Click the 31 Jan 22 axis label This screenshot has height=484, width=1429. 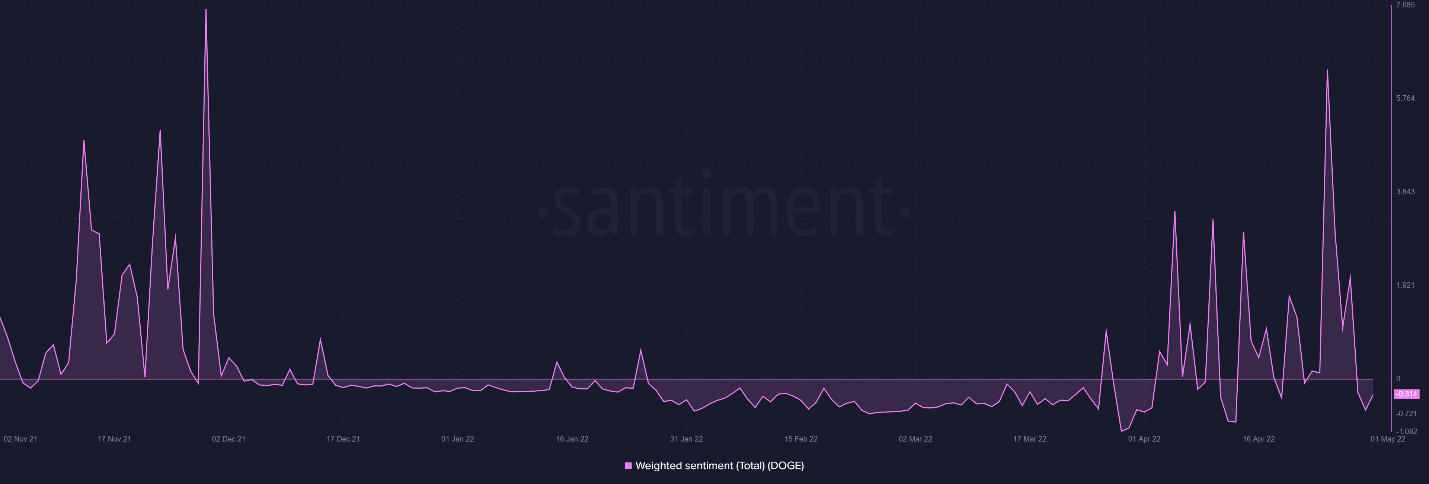pyautogui.click(x=686, y=438)
